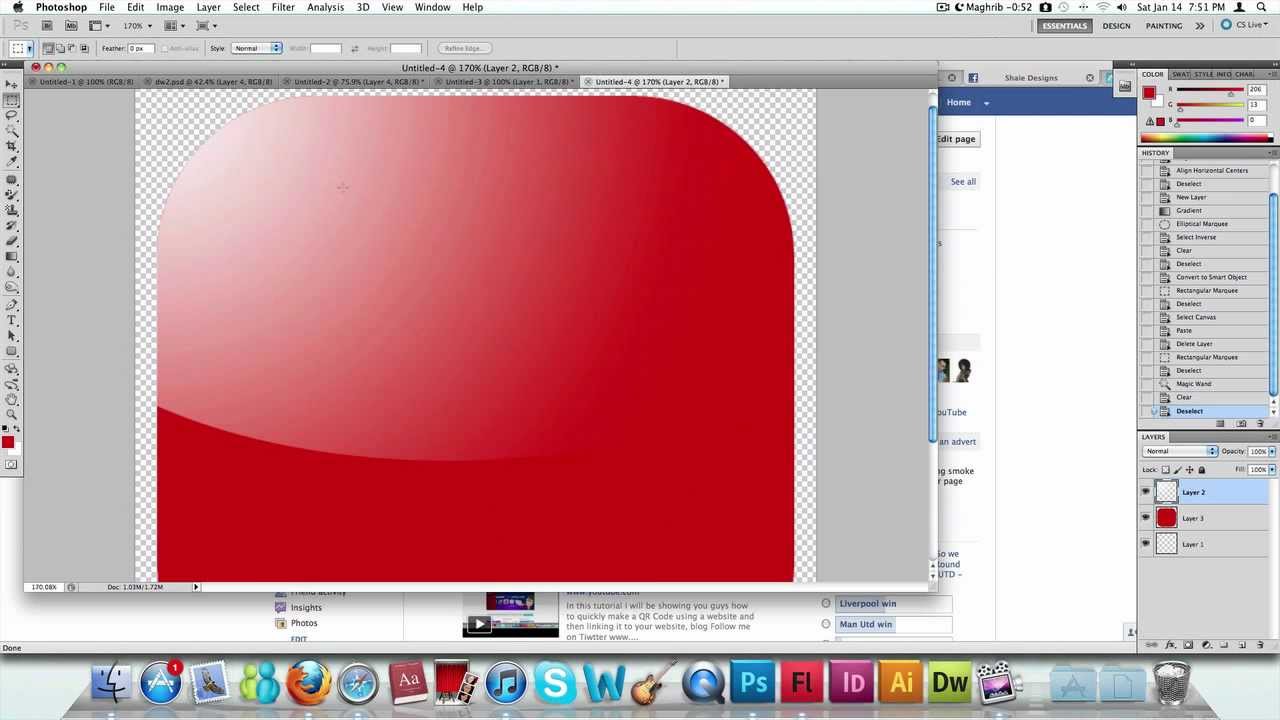Toggle Layer 1 visibility eye
This screenshot has height=720, width=1280.
pyautogui.click(x=1145, y=543)
